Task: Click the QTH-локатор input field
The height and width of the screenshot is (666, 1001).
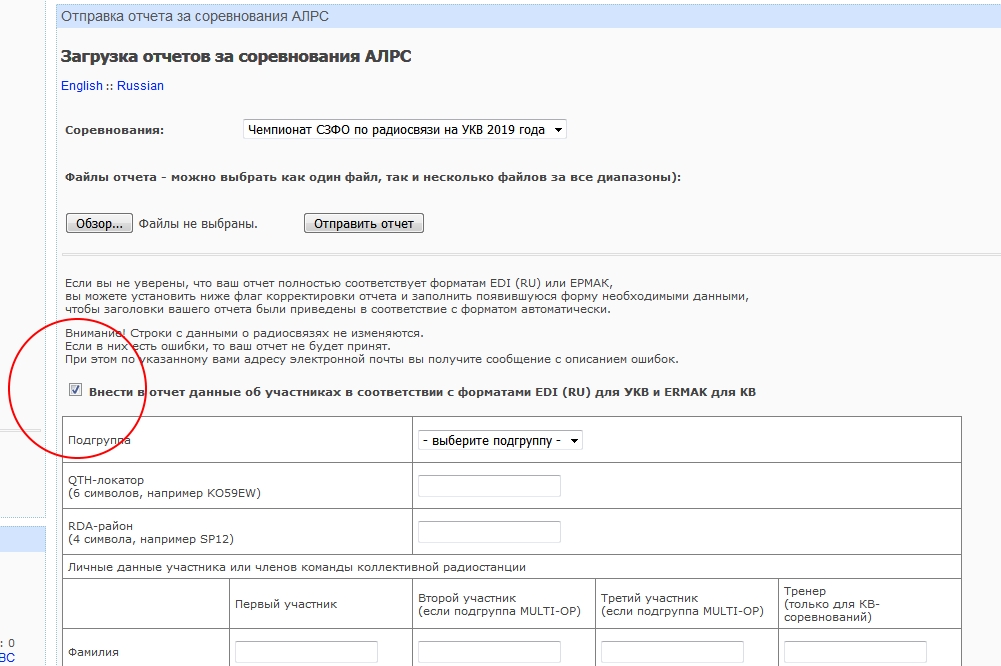Action: pyautogui.click(x=489, y=486)
